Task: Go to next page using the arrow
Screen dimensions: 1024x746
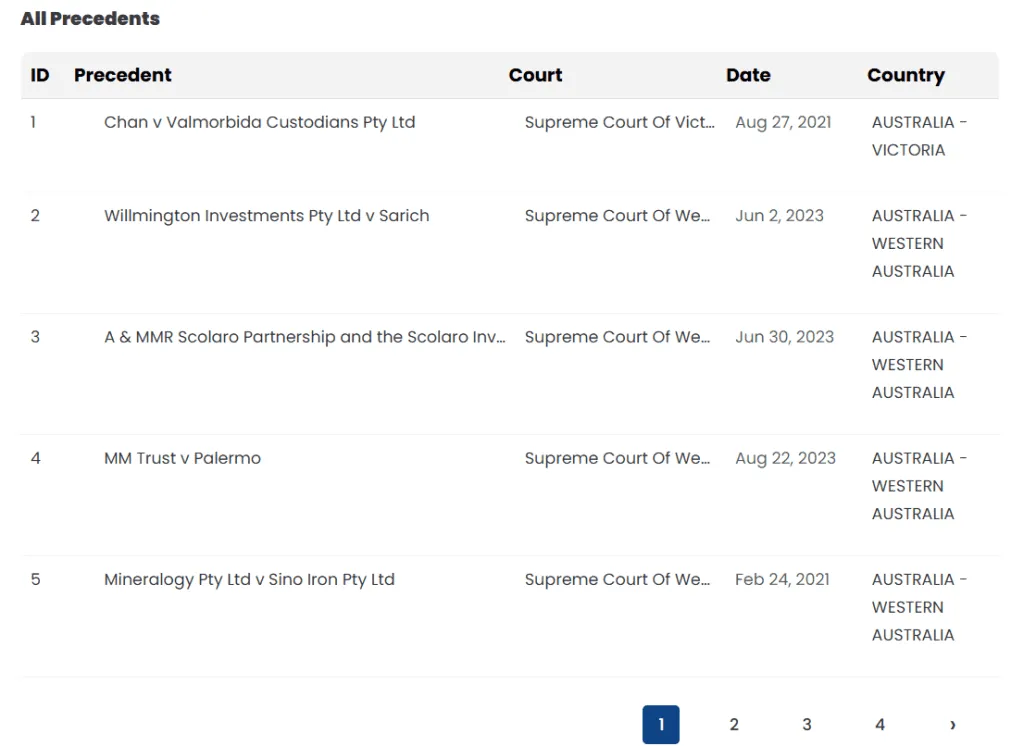Action: tap(953, 724)
